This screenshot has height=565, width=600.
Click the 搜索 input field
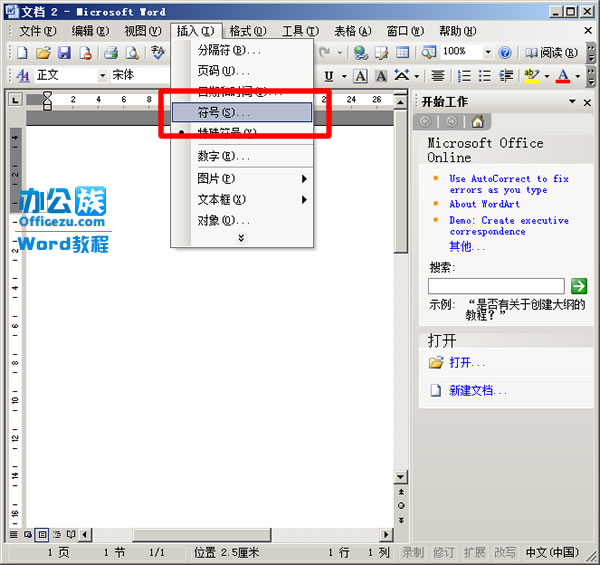496,286
